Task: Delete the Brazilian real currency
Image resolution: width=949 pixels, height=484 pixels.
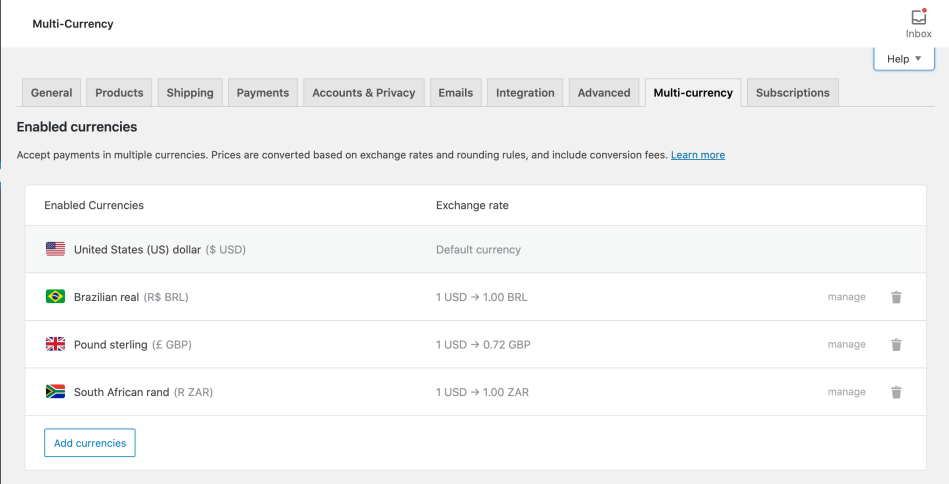Action: tap(896, 297)
